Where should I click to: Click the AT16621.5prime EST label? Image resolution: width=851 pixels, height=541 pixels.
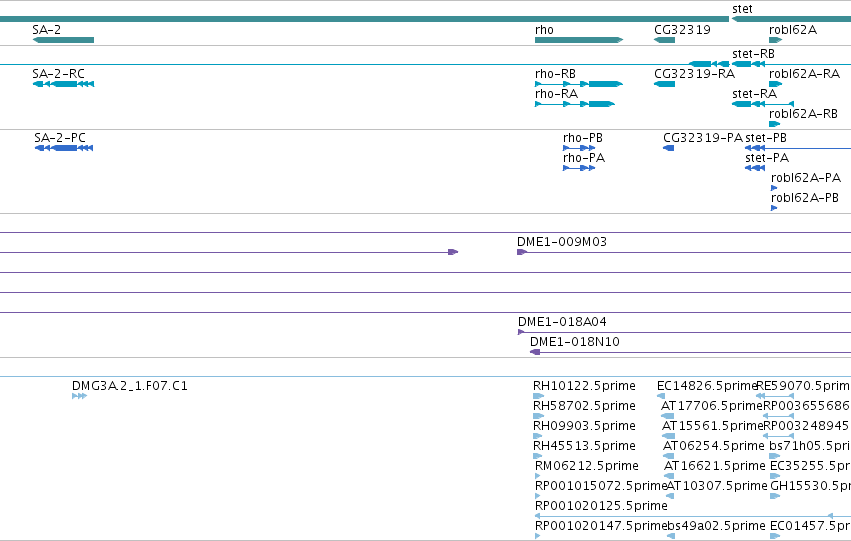point(715,466)
